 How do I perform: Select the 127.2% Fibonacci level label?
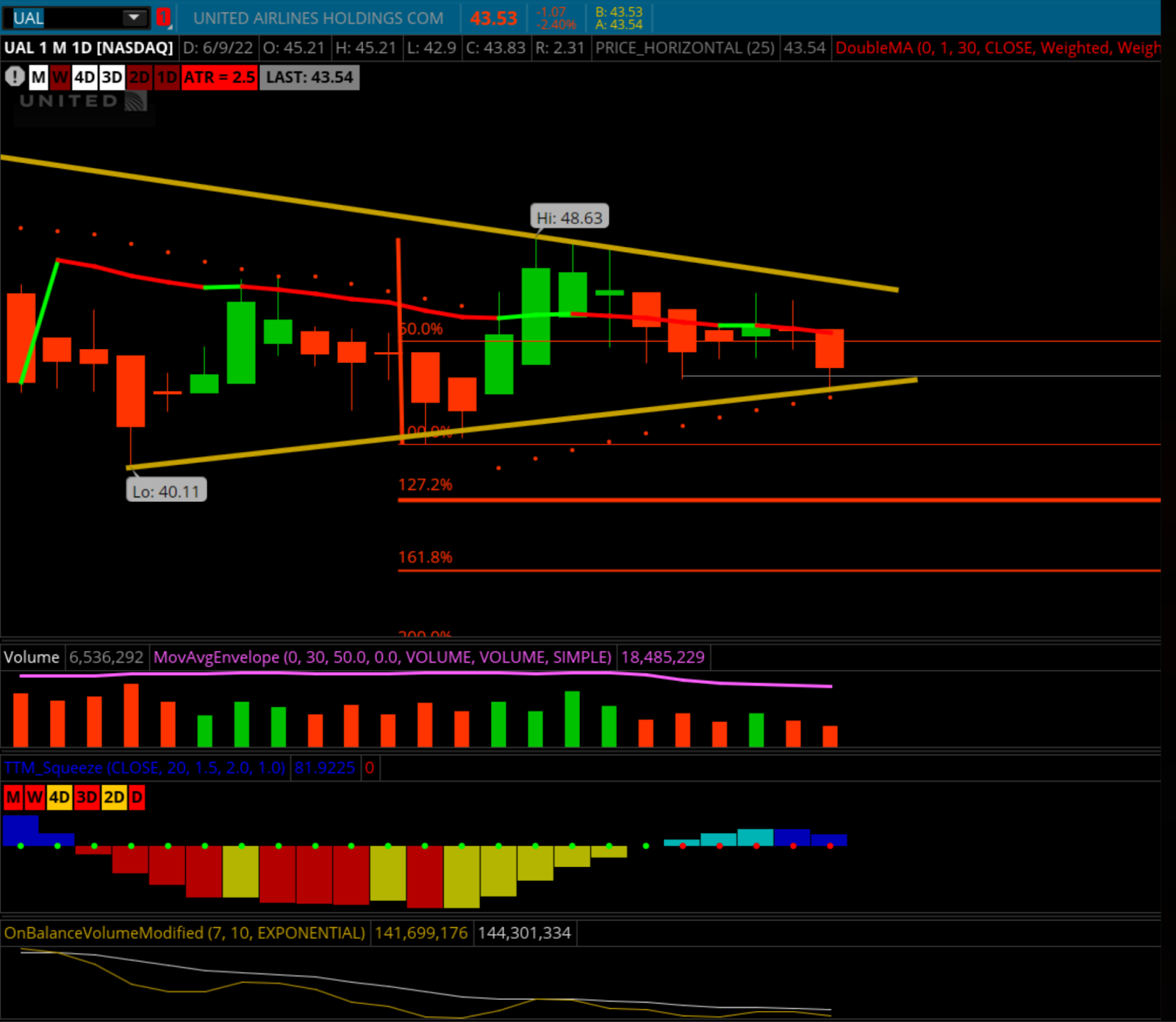425,485
